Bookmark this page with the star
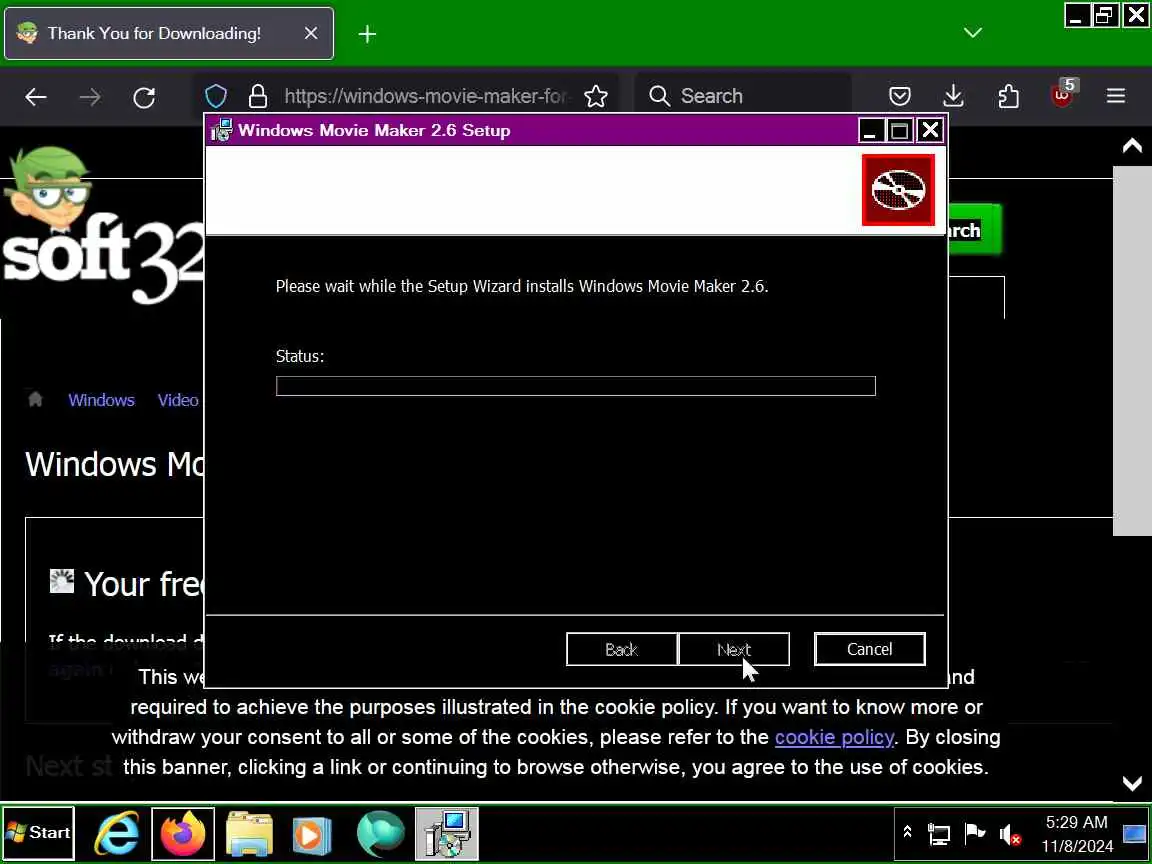Viewport: 1152px width, 864px height. (x=596, y=96)
